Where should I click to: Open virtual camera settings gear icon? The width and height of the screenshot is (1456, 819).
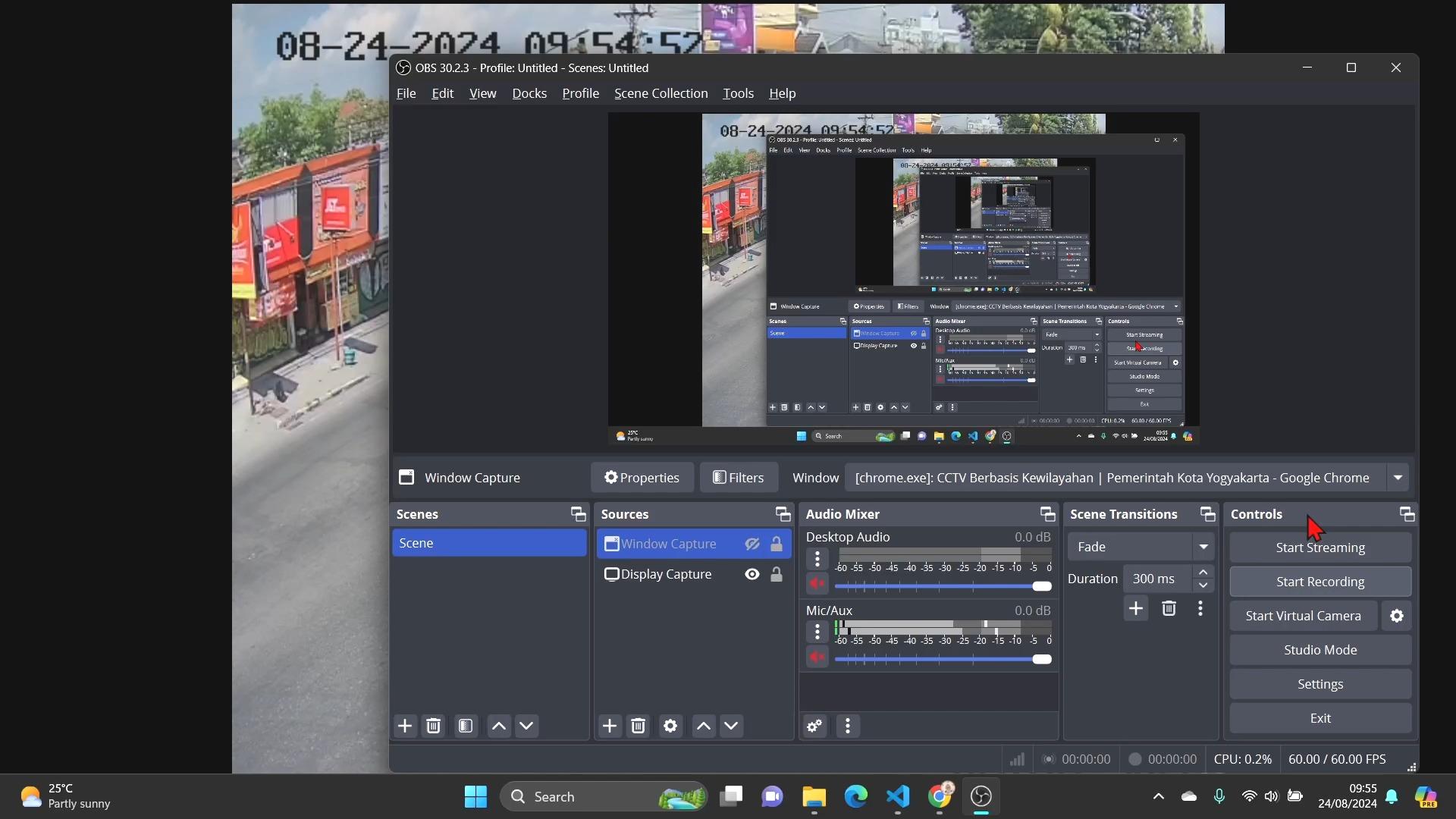pos(1397,616)
